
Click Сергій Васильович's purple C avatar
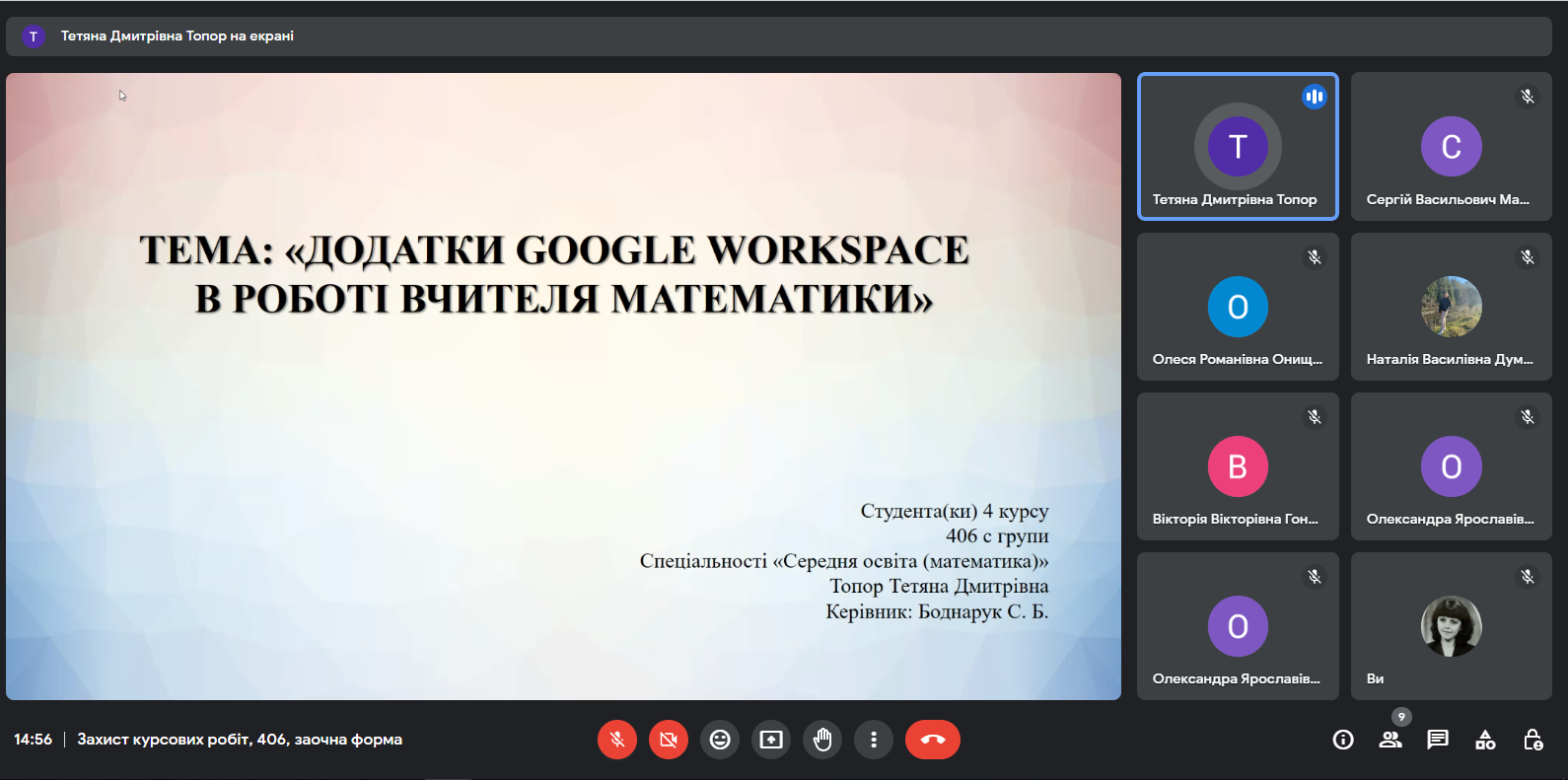point(1452,147)
